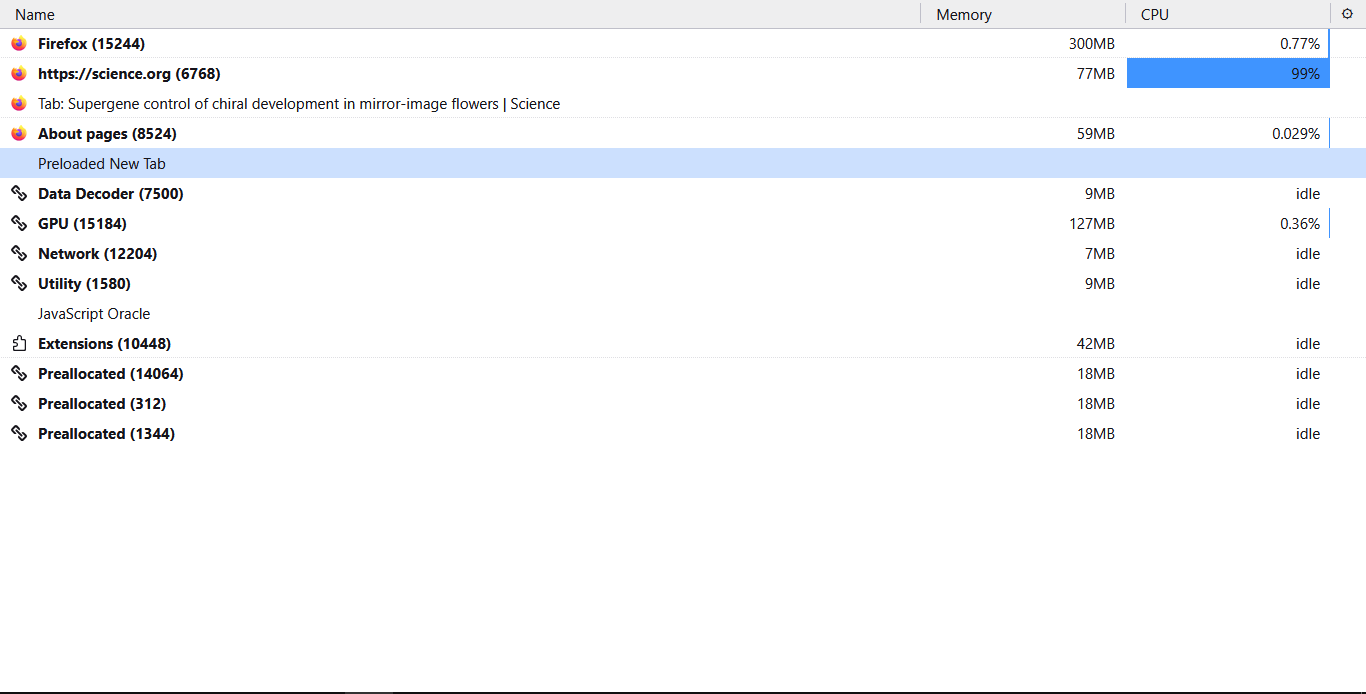Click the Firefox icon beside Firefox (15244)
Viewport: 1366px width, 694px height.
[x=18, y=44]
